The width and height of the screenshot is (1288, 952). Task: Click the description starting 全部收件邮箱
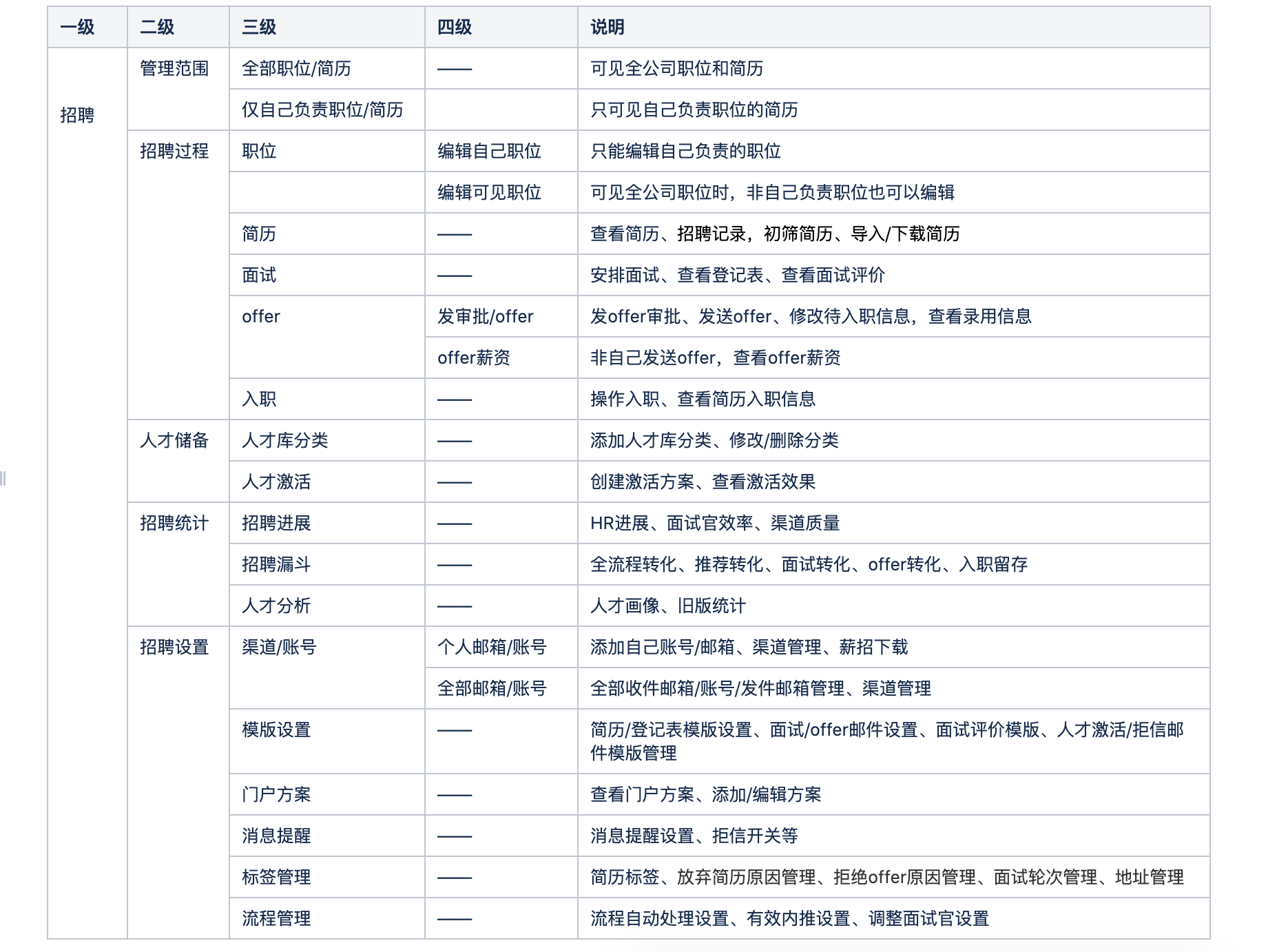tap(760, 689)
